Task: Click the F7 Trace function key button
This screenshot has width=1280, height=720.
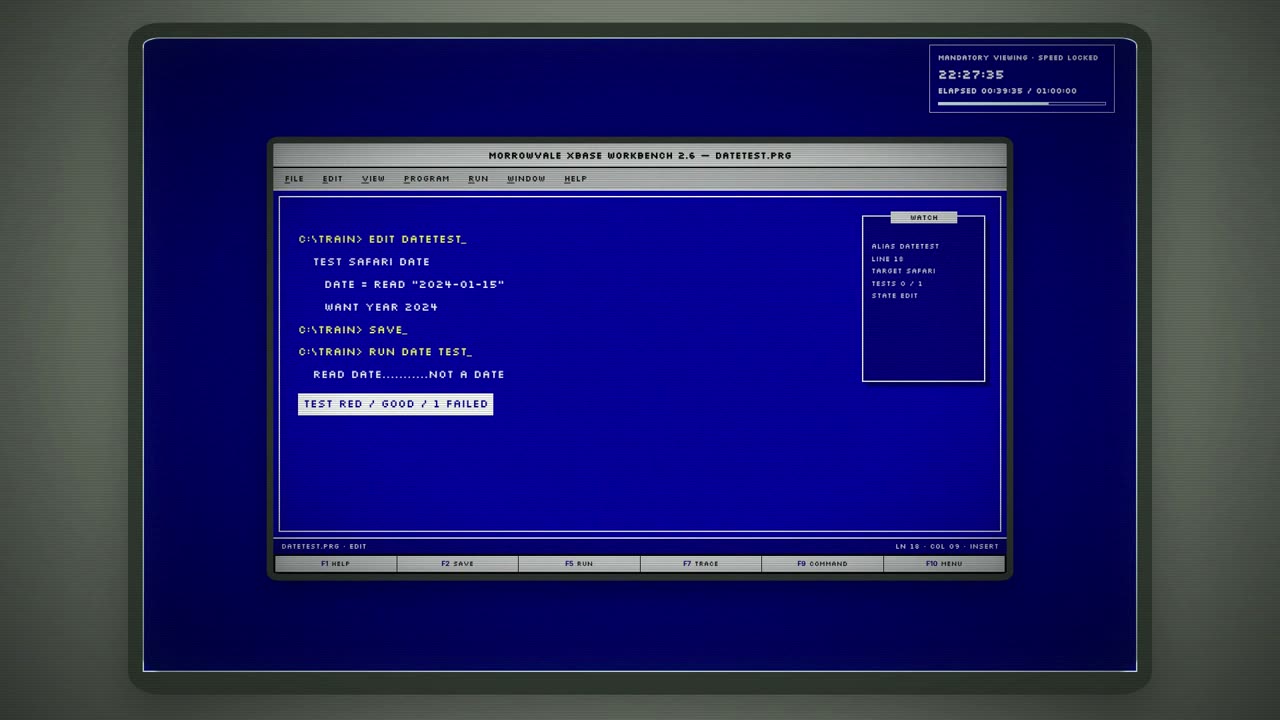Action: pos(701,564)
